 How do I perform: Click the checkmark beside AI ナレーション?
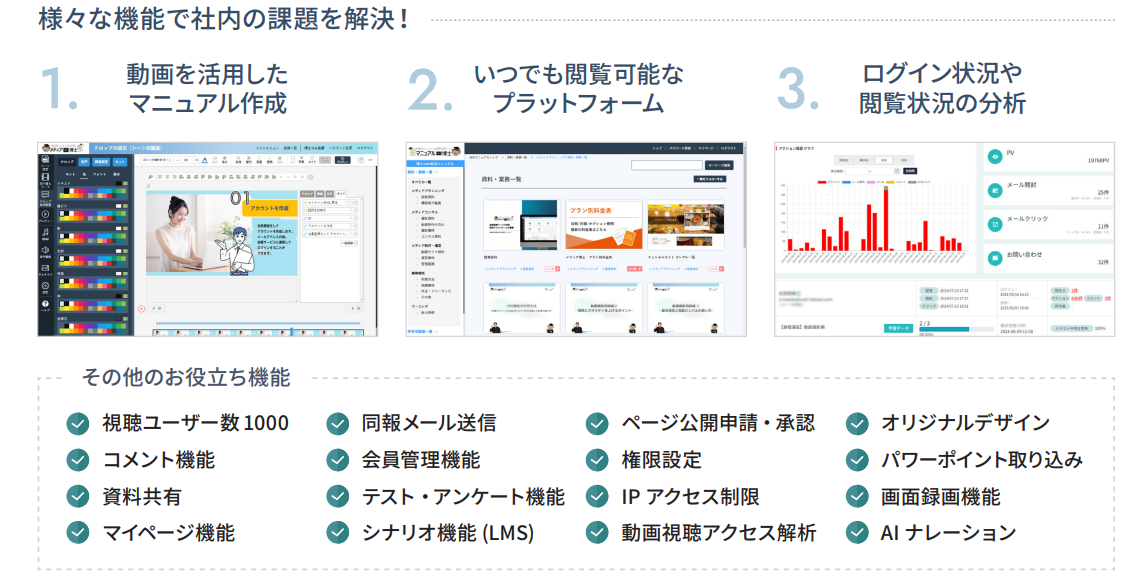857,532
